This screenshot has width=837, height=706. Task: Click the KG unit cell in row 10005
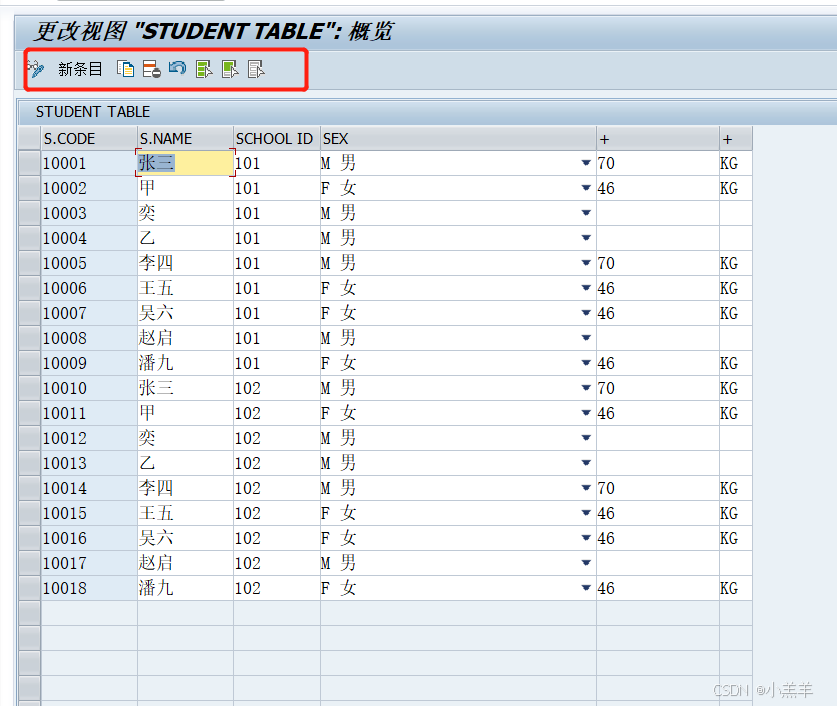[x=736, y=263]
